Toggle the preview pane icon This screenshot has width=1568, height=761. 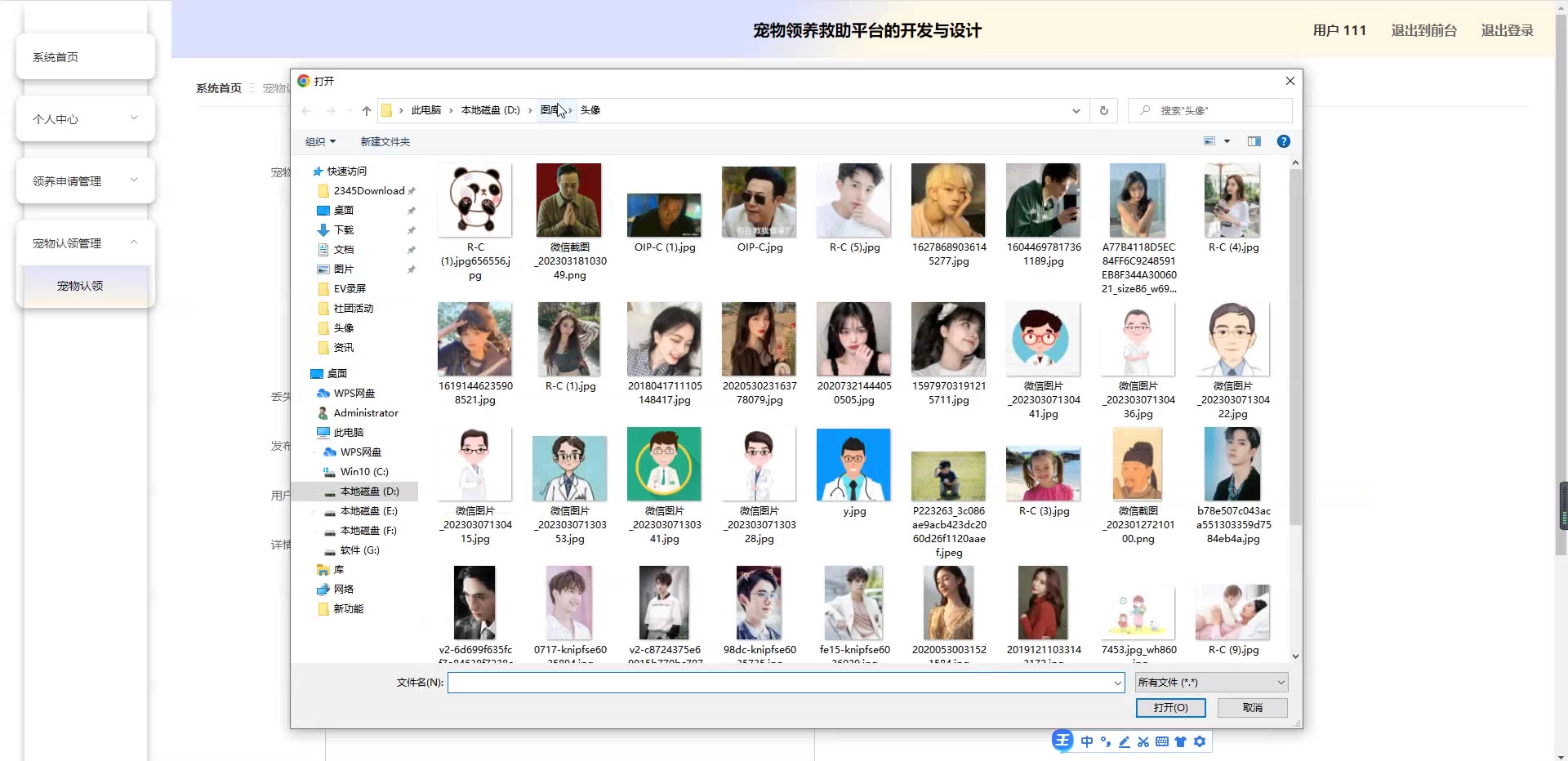coord(1254,141)
